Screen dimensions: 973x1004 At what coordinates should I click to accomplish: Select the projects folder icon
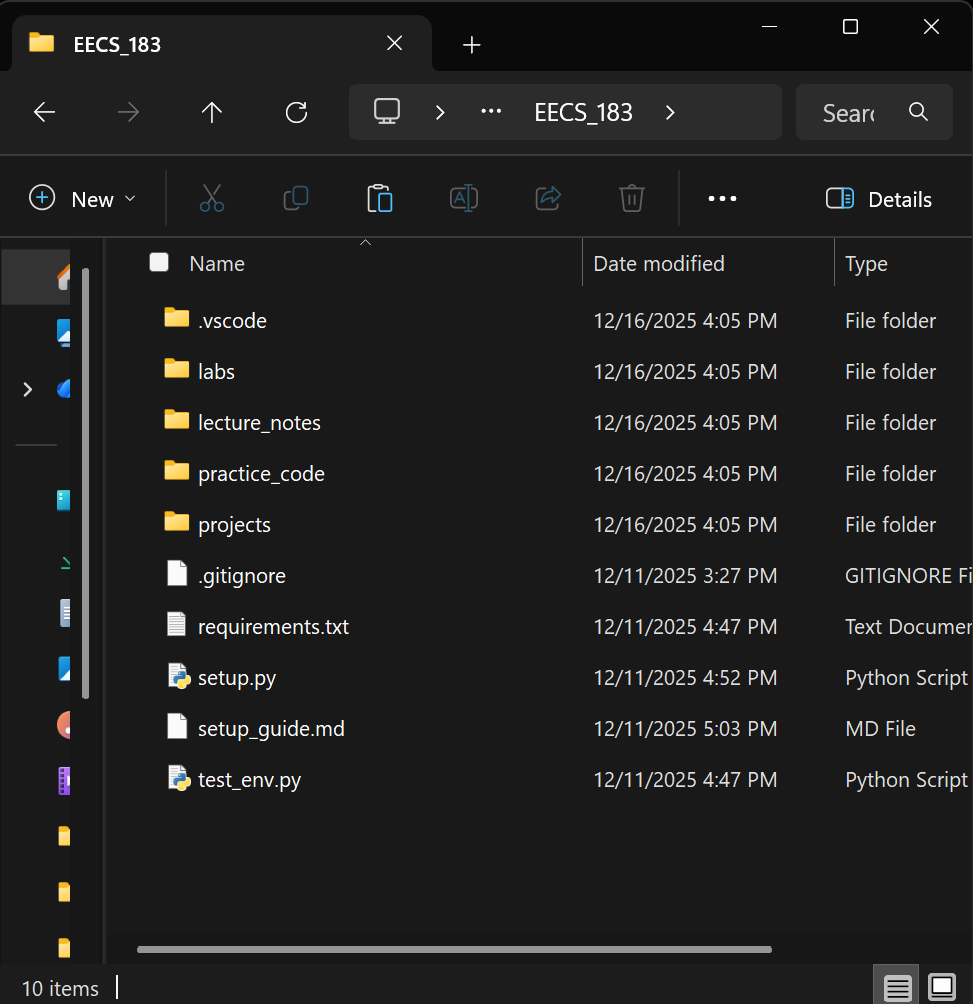[x=177, y=522]
